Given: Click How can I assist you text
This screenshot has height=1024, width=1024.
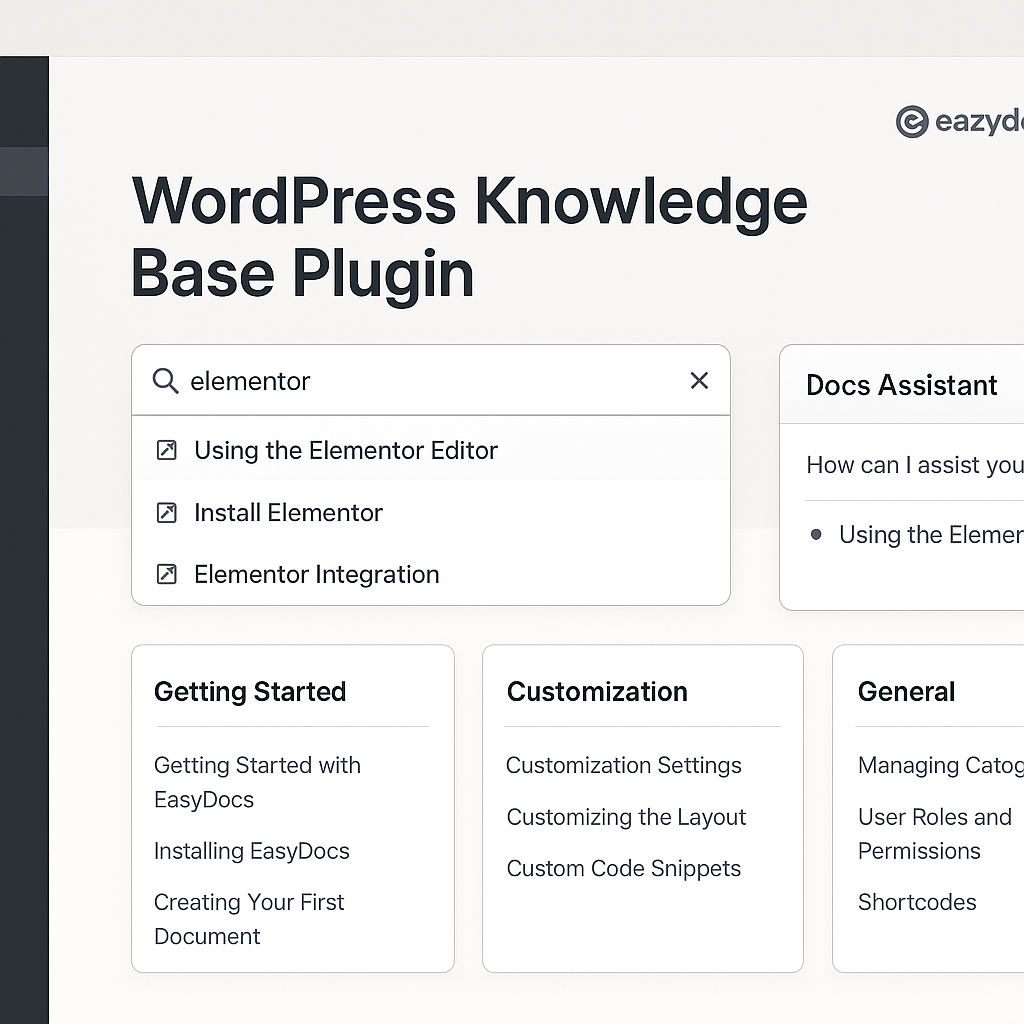Looking at the screenshot, I should coord(915,465).
